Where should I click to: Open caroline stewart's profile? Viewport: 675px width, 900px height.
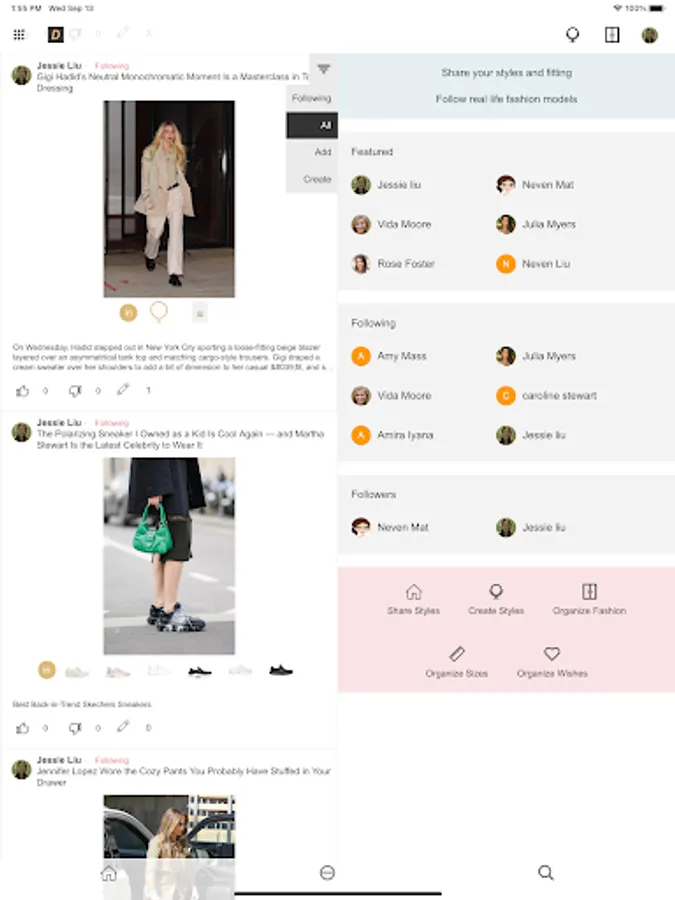(x=546, y=395)
